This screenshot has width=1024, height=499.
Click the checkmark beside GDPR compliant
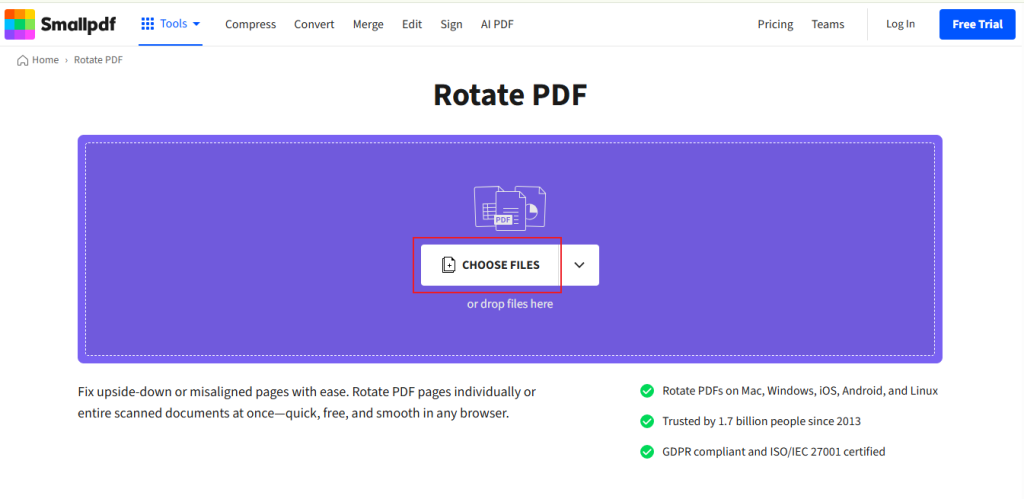[647, 451]
